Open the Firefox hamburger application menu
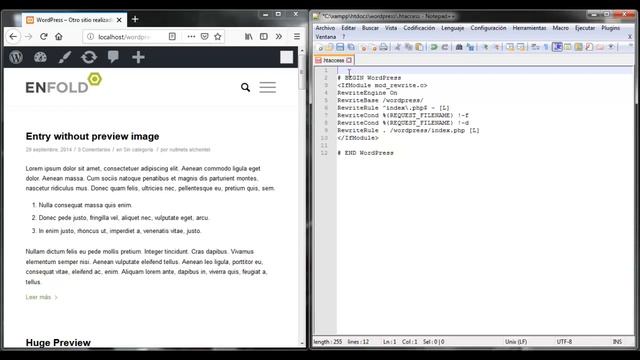 tap(297, 37)
